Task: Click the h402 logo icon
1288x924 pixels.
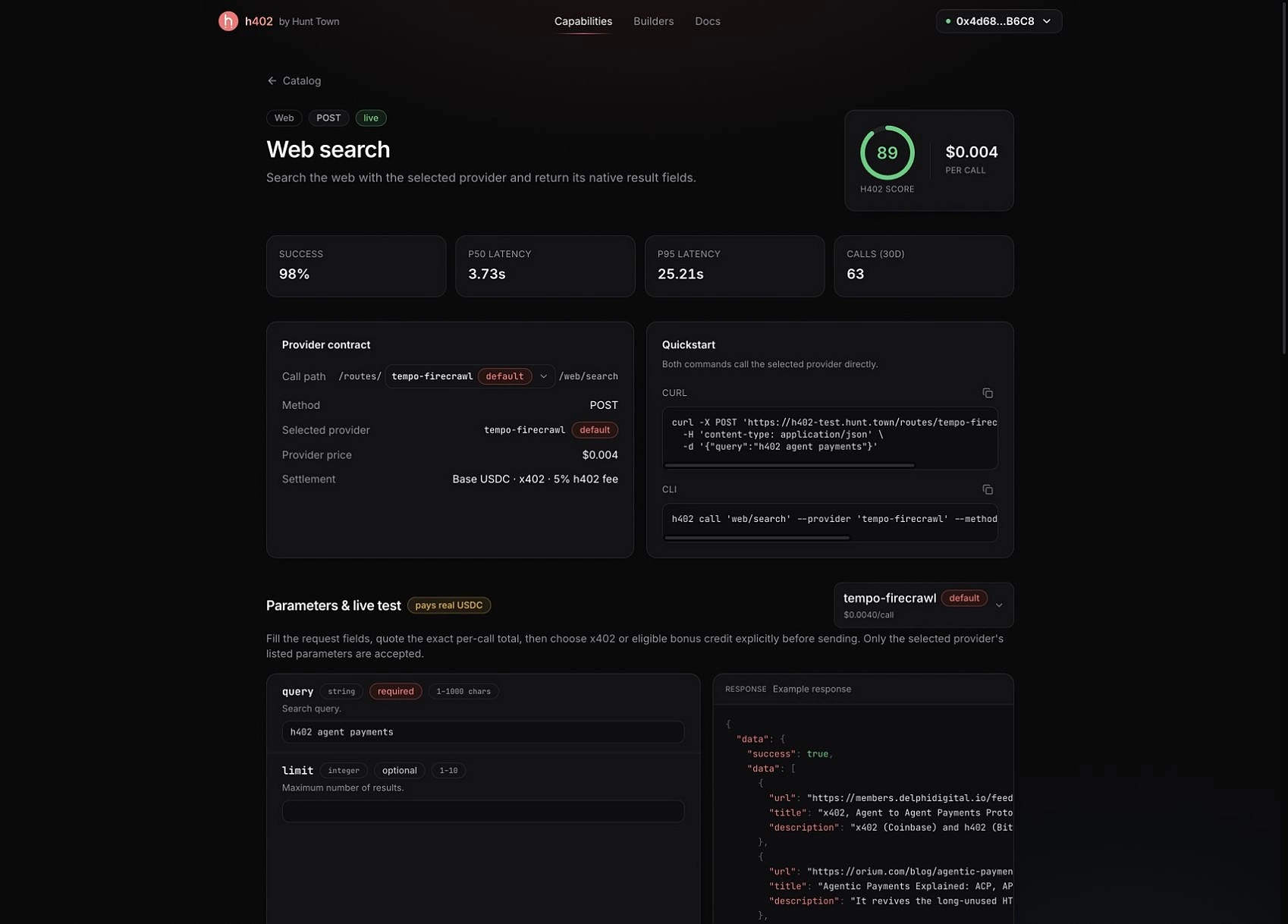Action: 228,21
